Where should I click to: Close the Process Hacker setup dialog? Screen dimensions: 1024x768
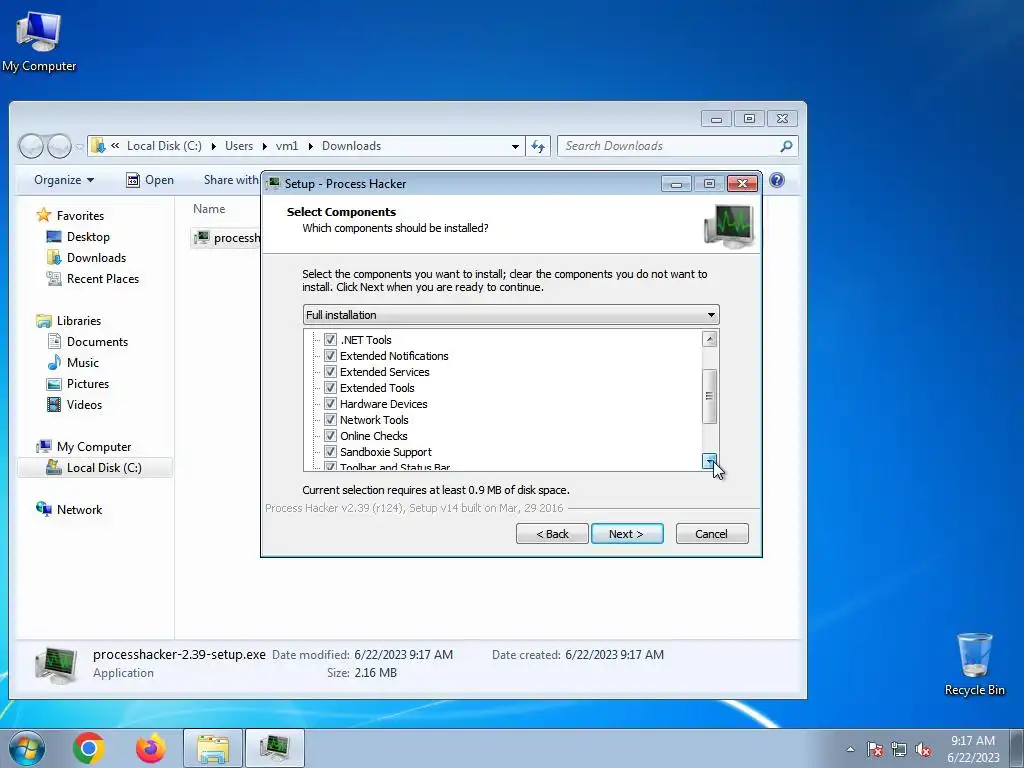point(743,184)
